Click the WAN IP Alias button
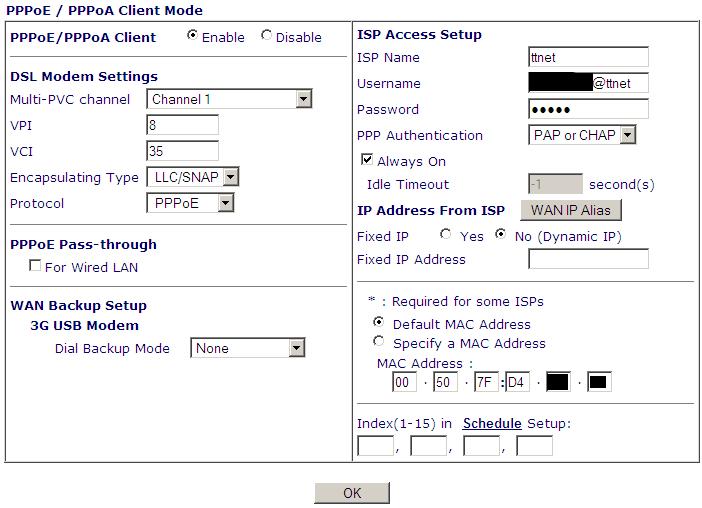This screenshot has width=702, height=508. (x=571, y=210)
